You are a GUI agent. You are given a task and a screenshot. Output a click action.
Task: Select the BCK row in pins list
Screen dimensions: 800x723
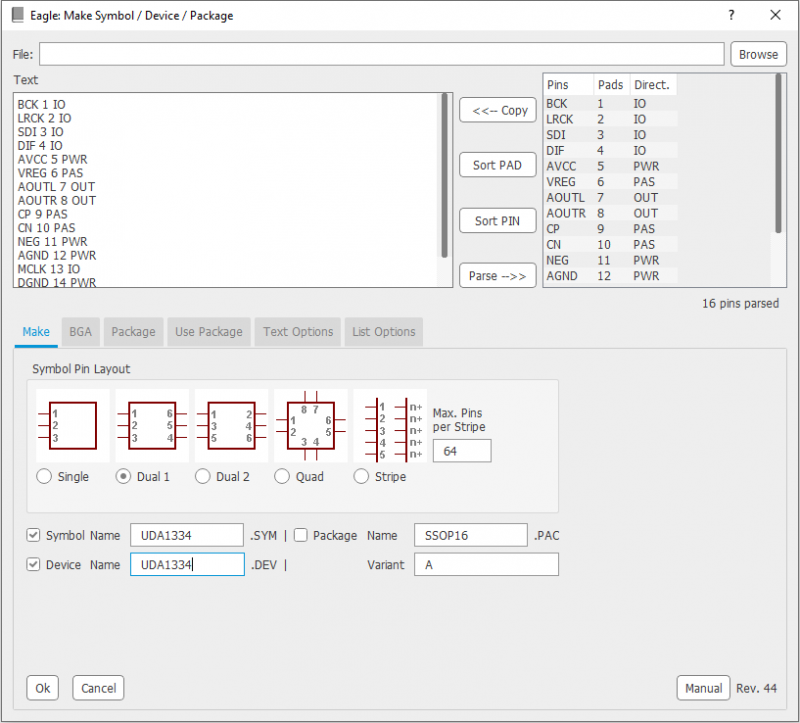click(610, 104)
